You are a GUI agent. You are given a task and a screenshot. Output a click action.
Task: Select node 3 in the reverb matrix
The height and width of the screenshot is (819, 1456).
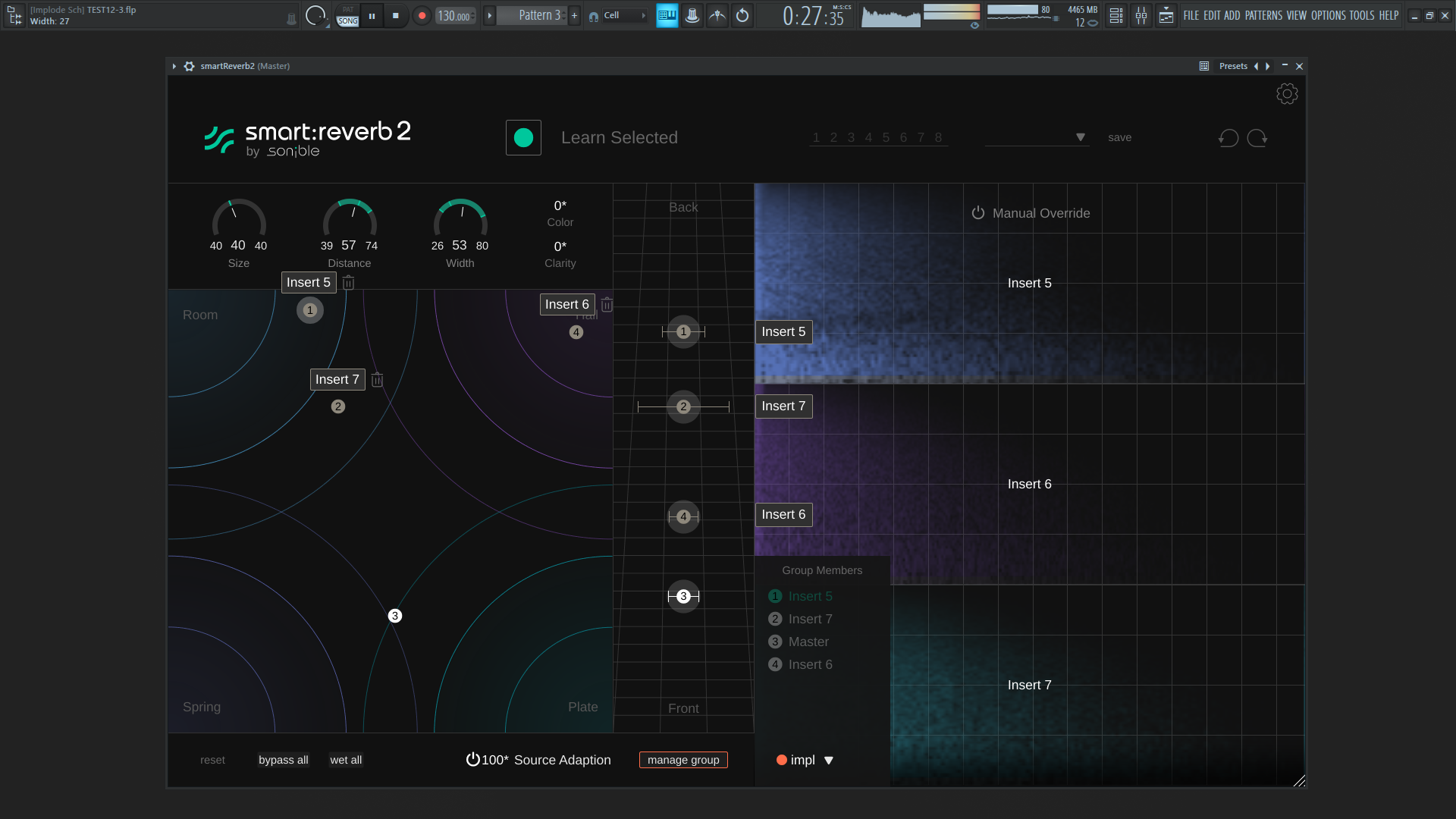[395, 616]
